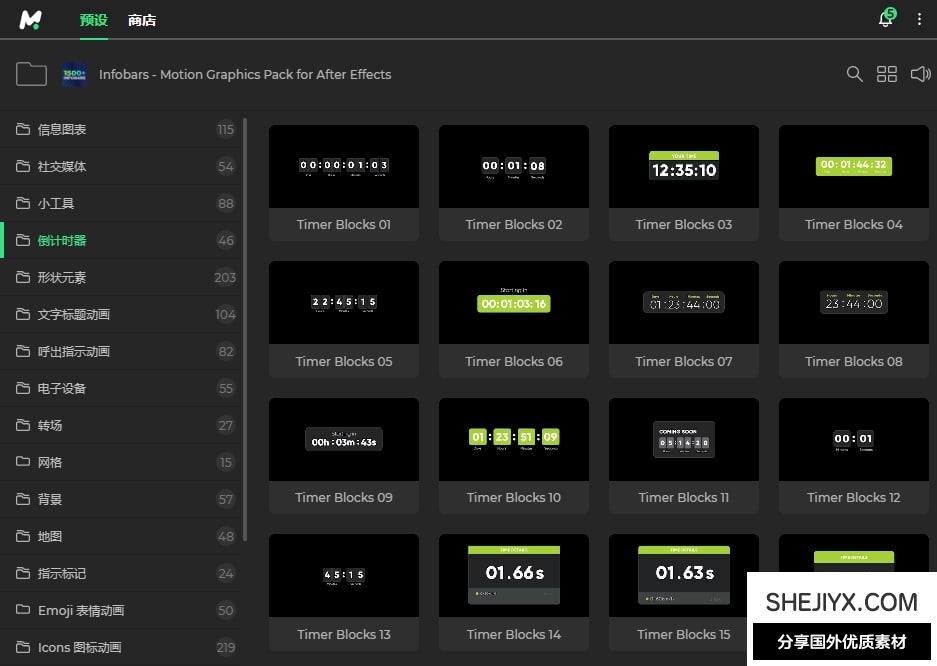Toggle the sound speaker icon
This screenshot has height=666, width=937.
tap(920, 74)
